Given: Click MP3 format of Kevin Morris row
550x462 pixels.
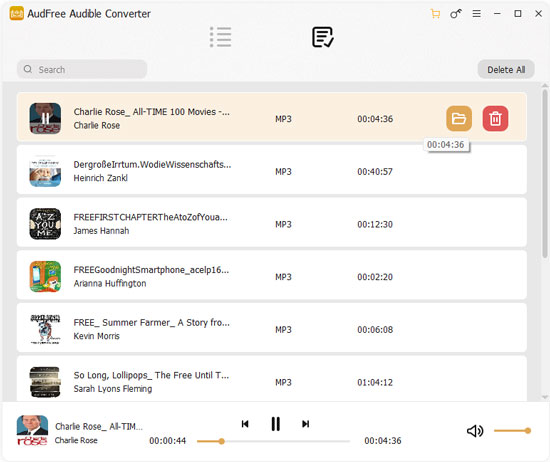Looking at the screenshot, I should pyautogui.click(x=283, y=329).
